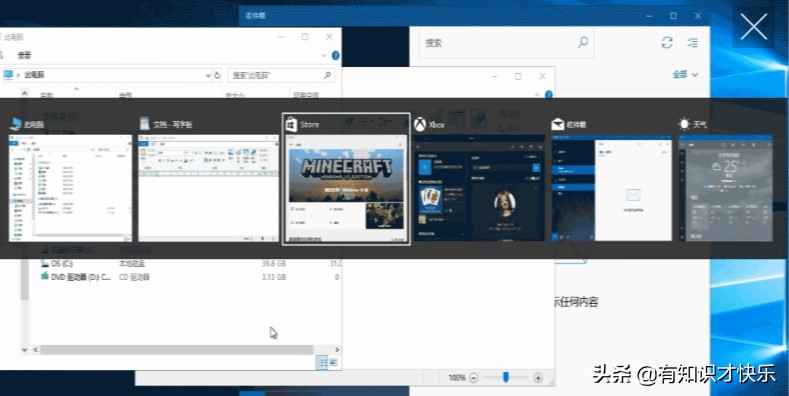Click the 3.13 GB size value
Screen dimensions: 789x396
(x=273, y=277)
